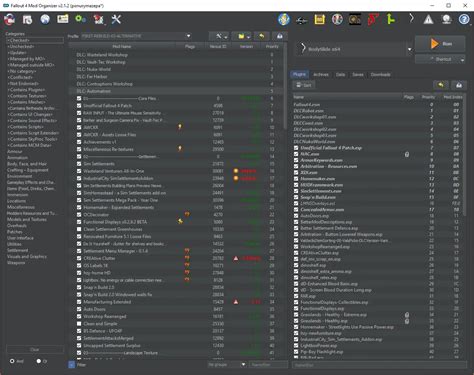Click the flag icon on AWKCR row

click(x=180, y=127)
